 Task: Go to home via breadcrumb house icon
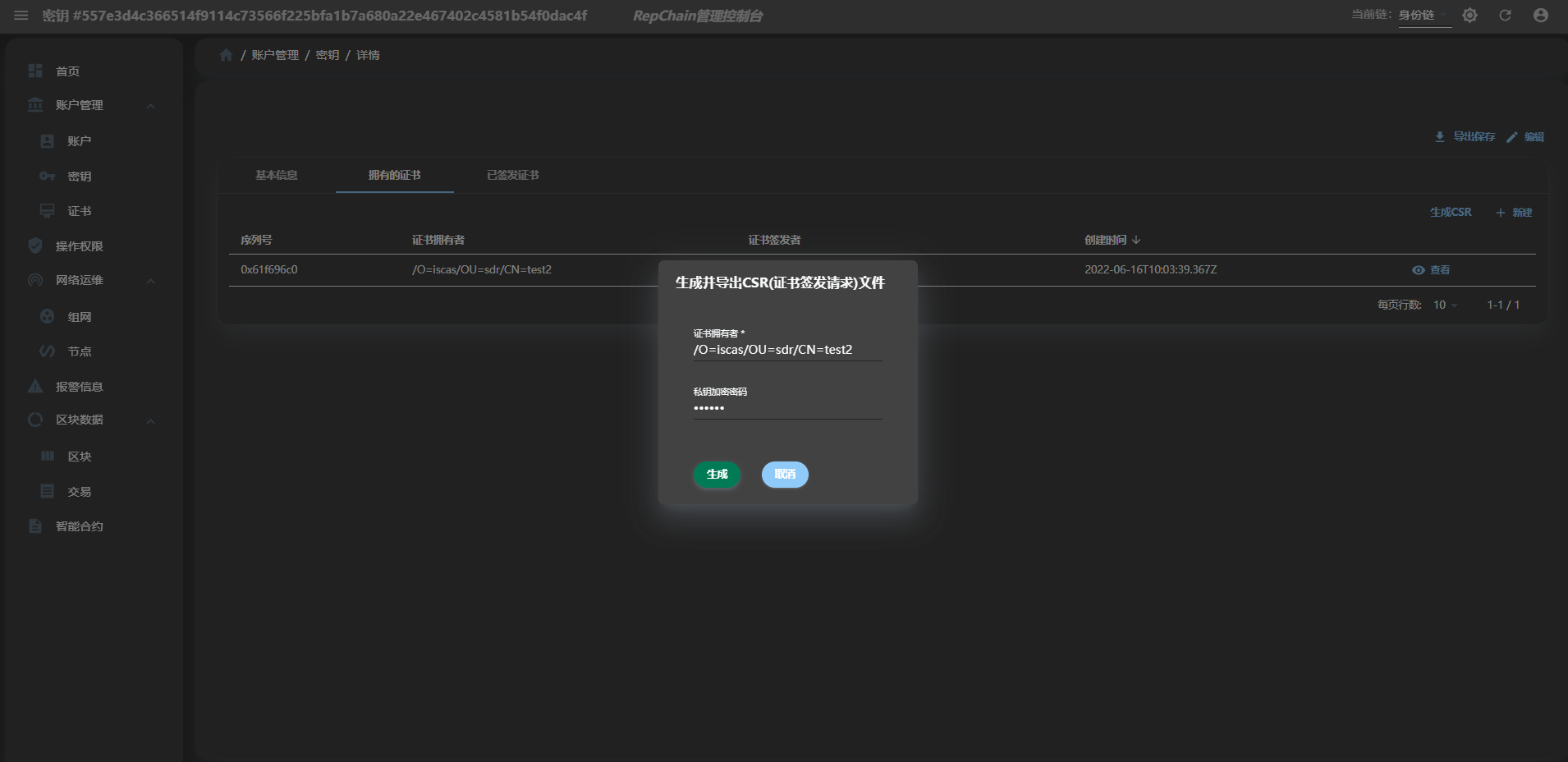point(227,55)
